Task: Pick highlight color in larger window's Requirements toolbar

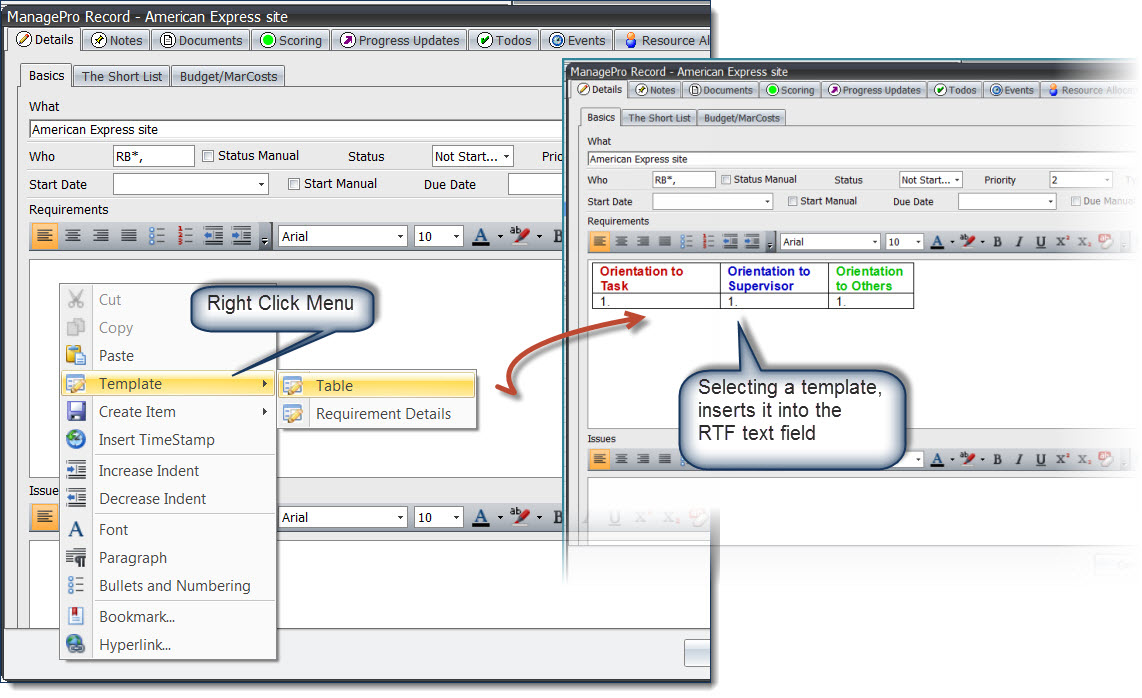Action: (520, 236)
